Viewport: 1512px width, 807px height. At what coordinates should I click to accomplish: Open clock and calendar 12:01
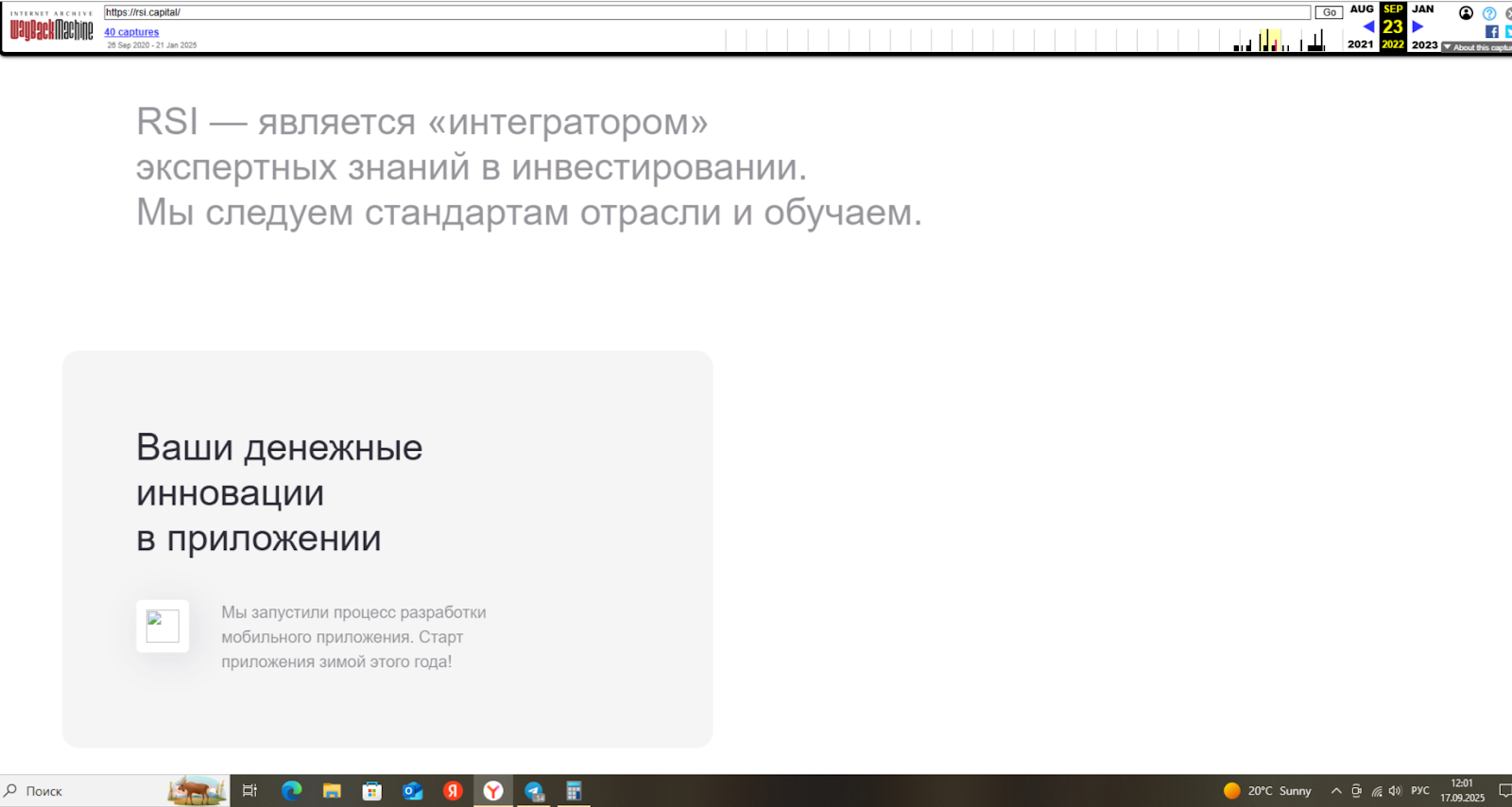click(x=1462, y=791)
